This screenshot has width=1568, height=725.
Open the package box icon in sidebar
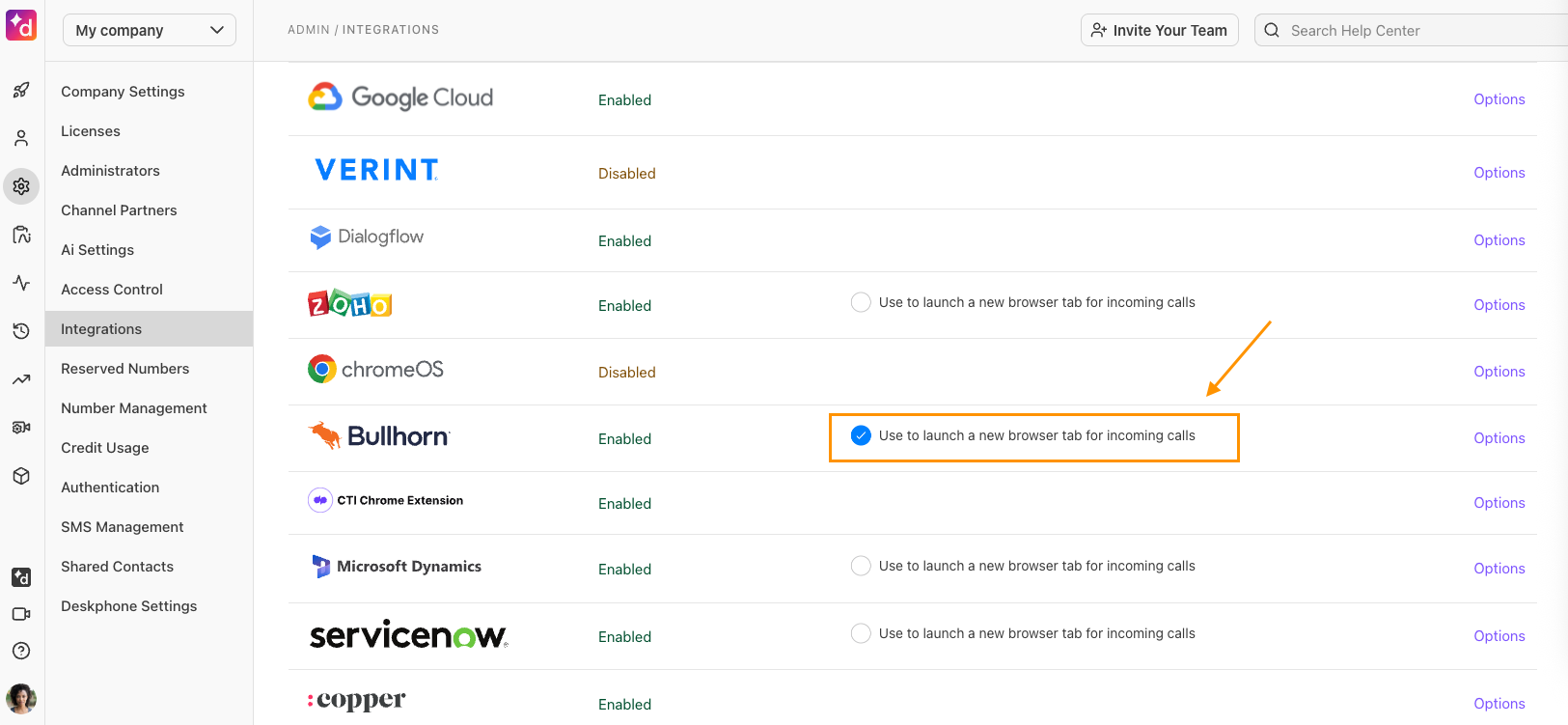pyautogui.click(x=21, y=476)
